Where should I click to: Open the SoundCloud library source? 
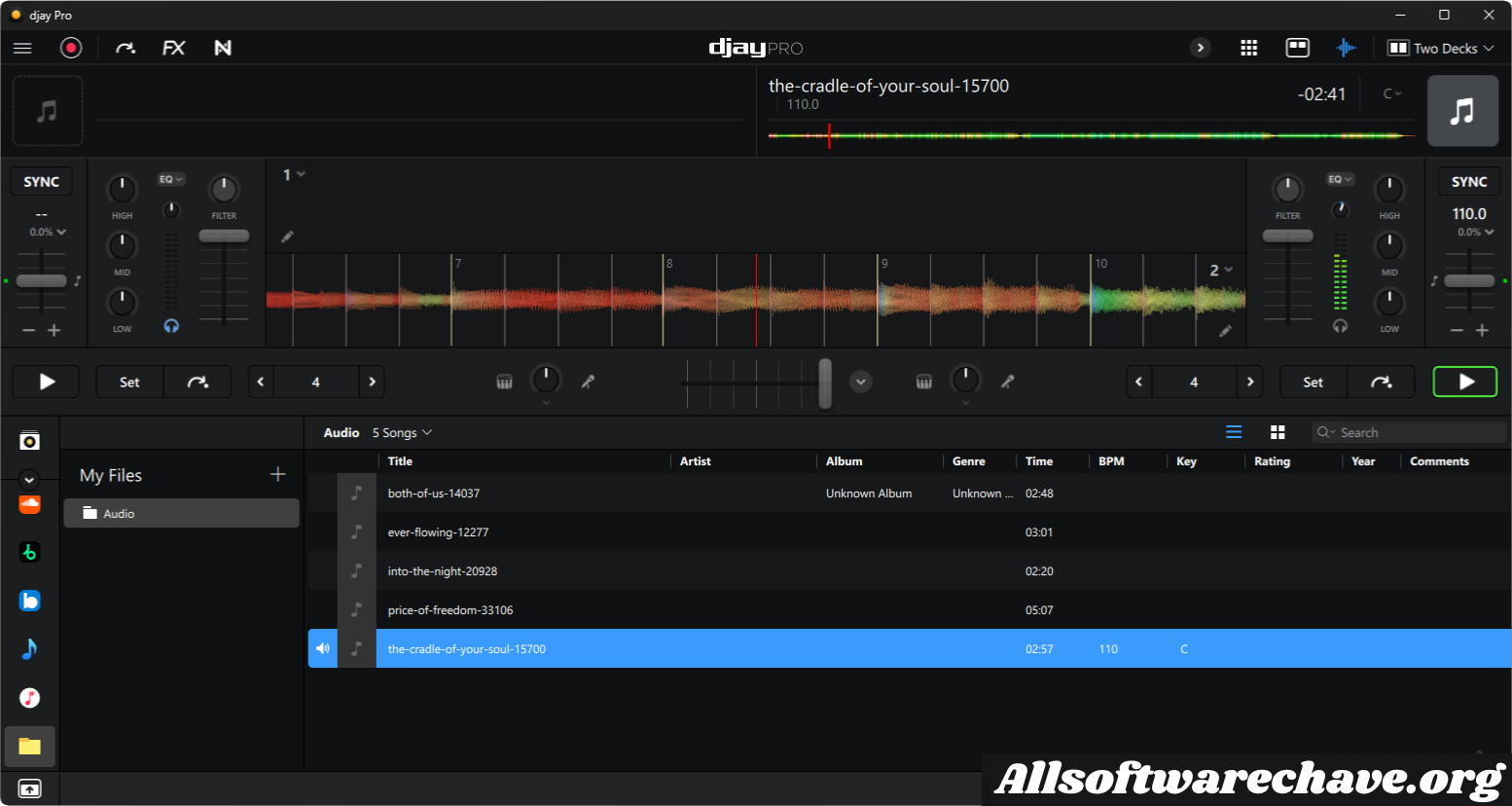click(x=30, y=504)
